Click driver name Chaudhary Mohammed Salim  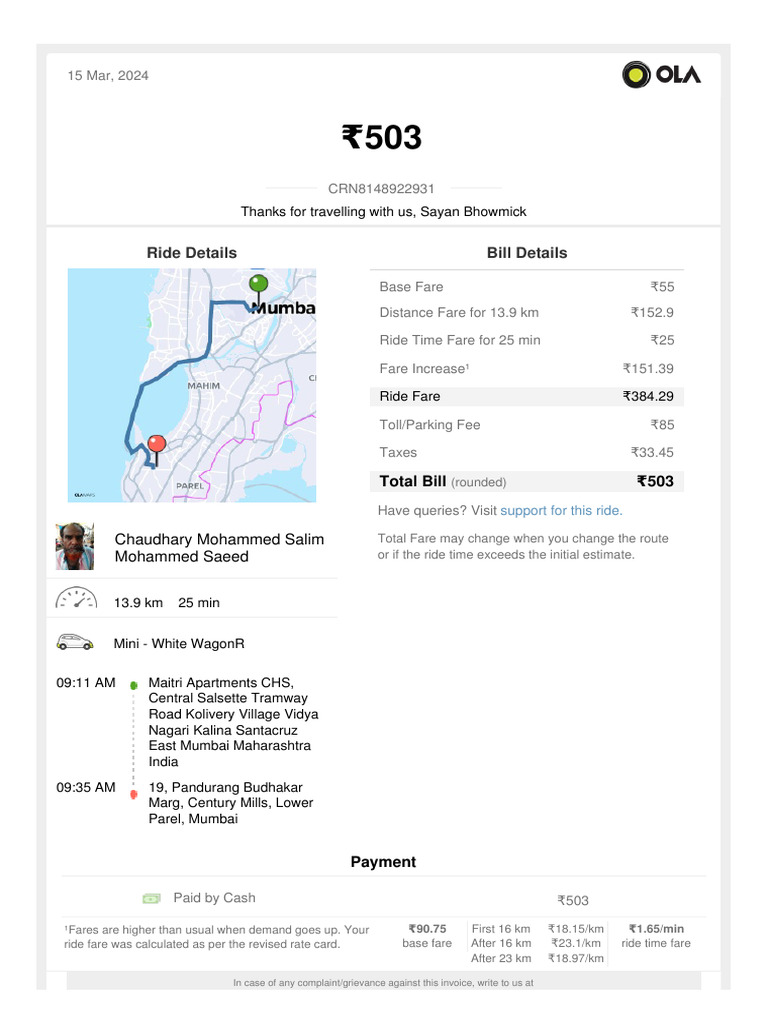(219, 540)
